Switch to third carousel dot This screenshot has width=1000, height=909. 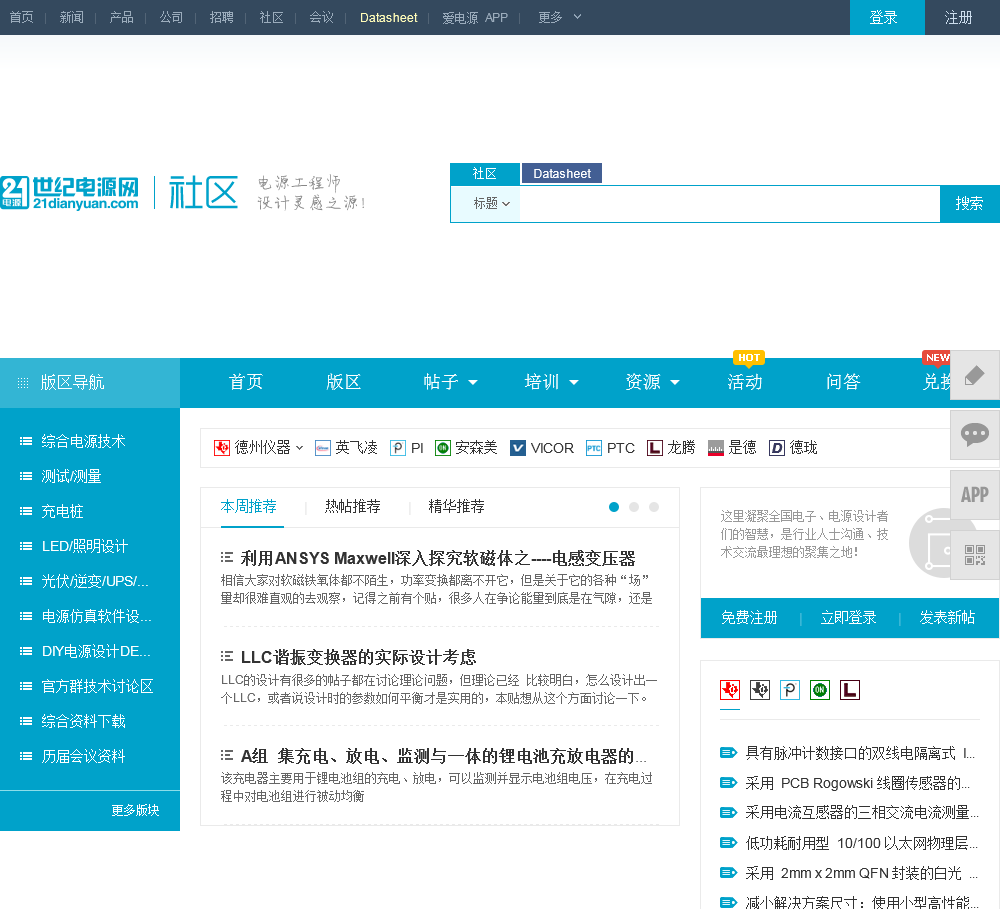tap(654, 507)
